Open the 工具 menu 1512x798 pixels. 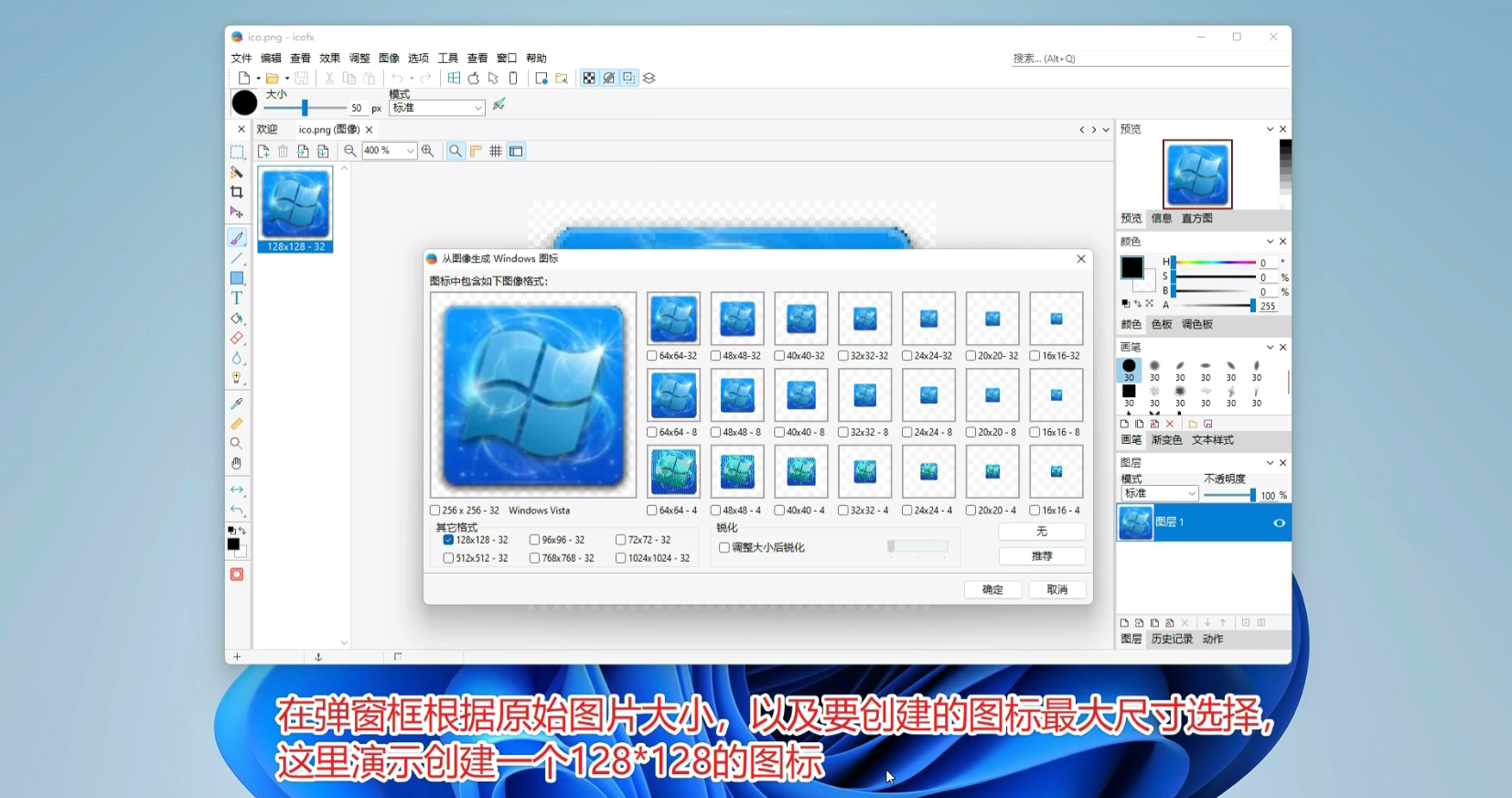[448, 59]
